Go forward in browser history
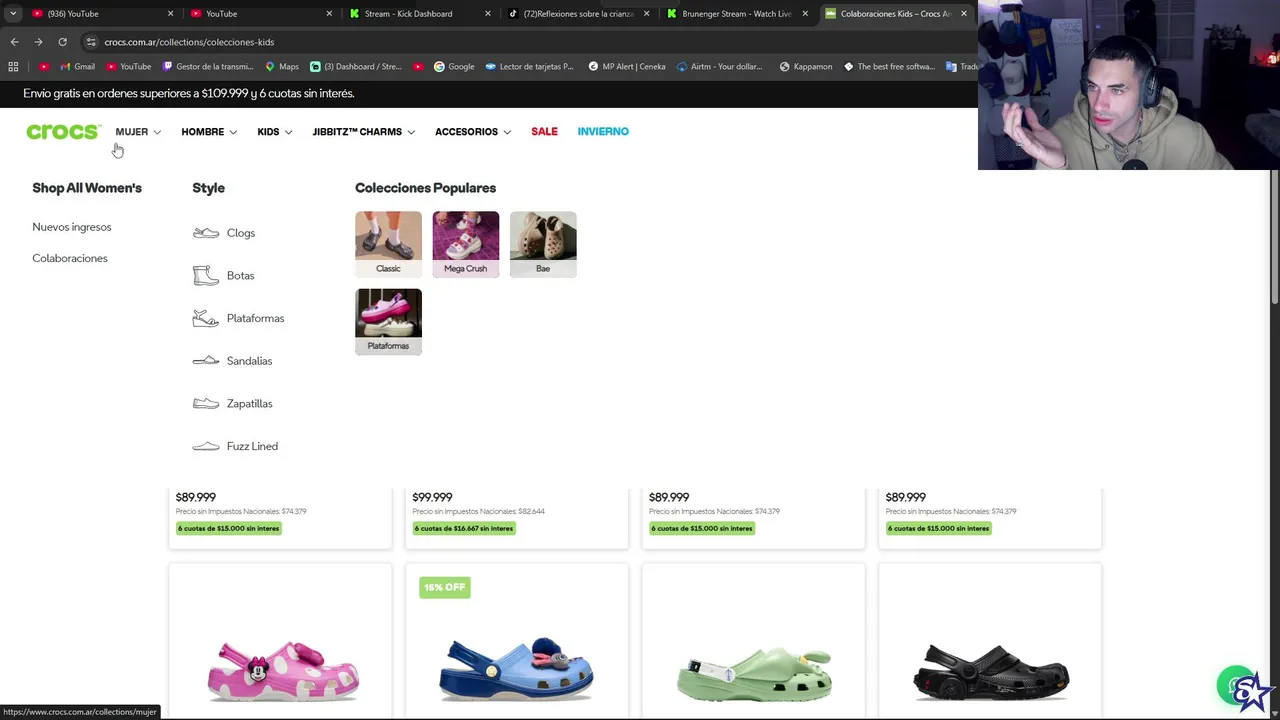Image resolution: width=1280 pixels, height=720 pixels. [x=38, y=42]
